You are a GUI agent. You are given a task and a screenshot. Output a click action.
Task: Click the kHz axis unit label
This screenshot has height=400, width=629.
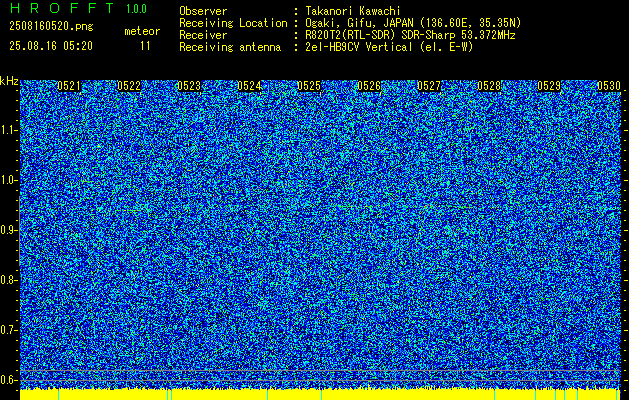[9, 81]
